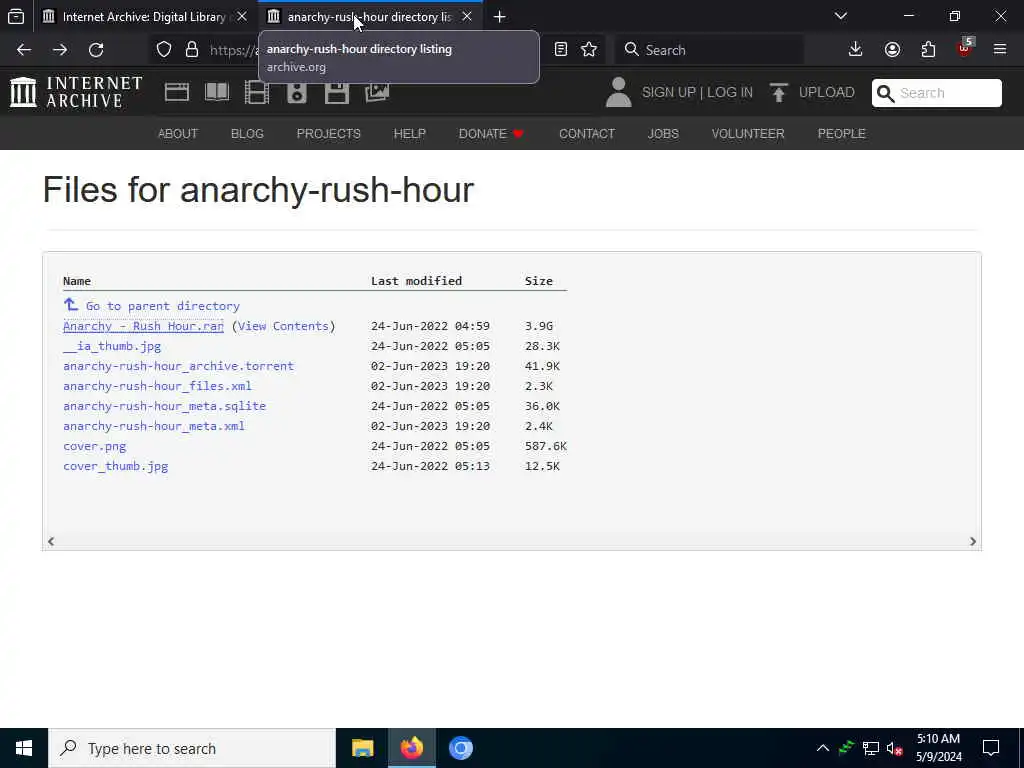Go back with the browser back arrow

[x=24, y=50]
